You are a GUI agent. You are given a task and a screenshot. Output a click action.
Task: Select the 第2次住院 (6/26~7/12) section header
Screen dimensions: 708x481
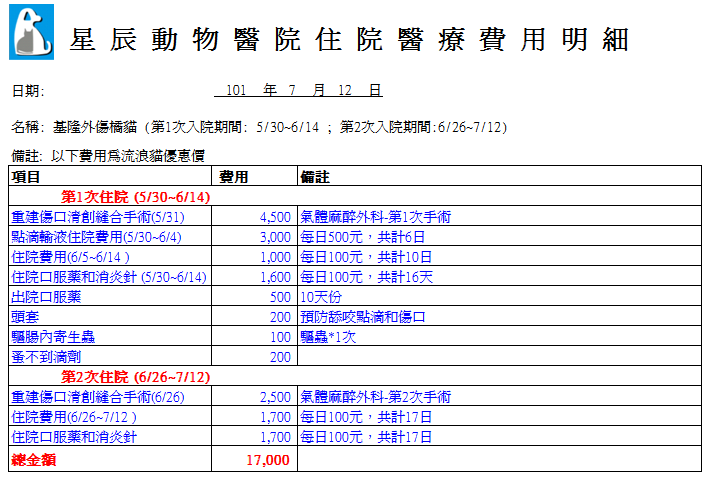pyautogui.click(x=135, y=377)
